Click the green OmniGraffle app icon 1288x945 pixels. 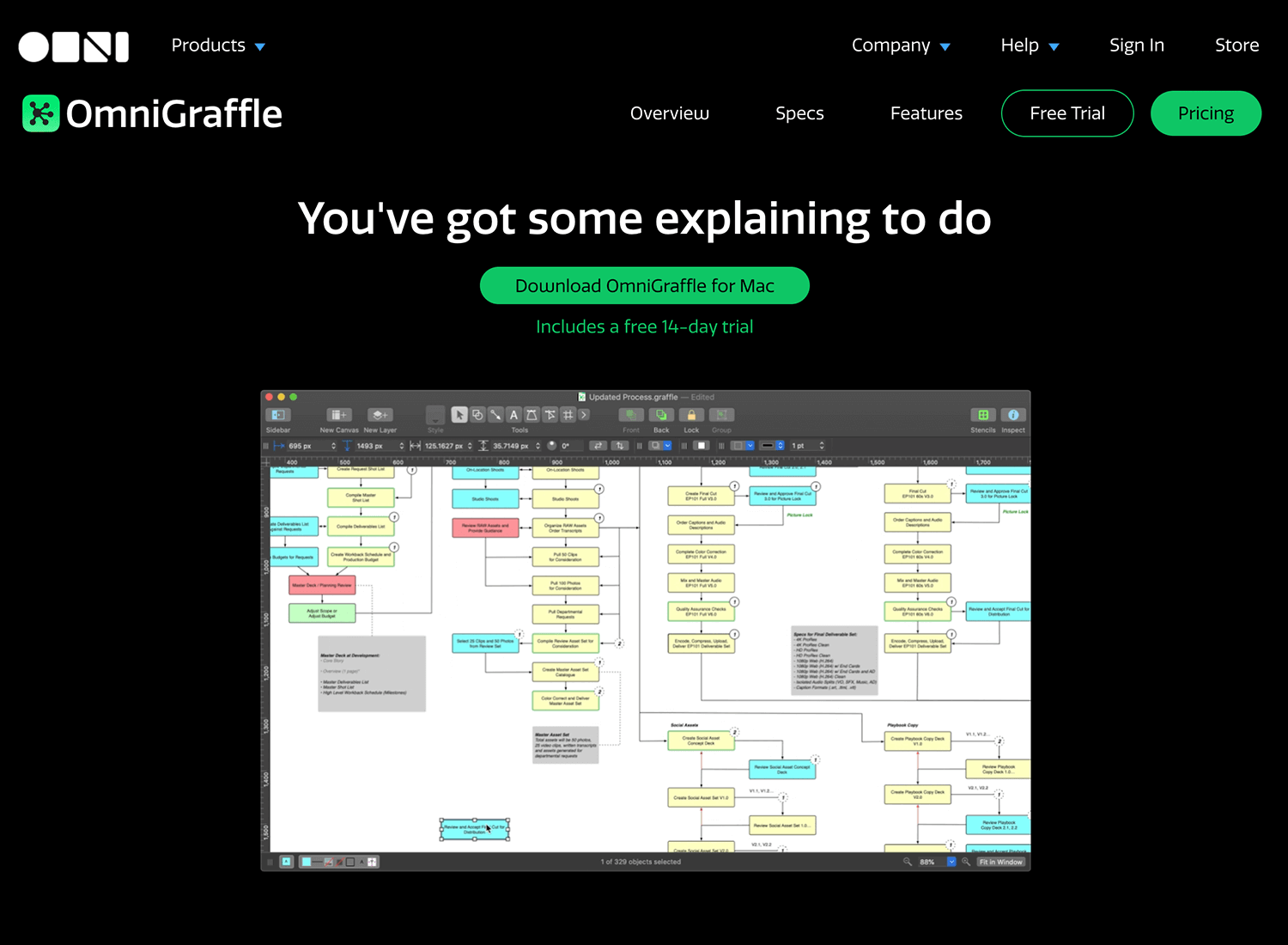(x=40, y=113)
